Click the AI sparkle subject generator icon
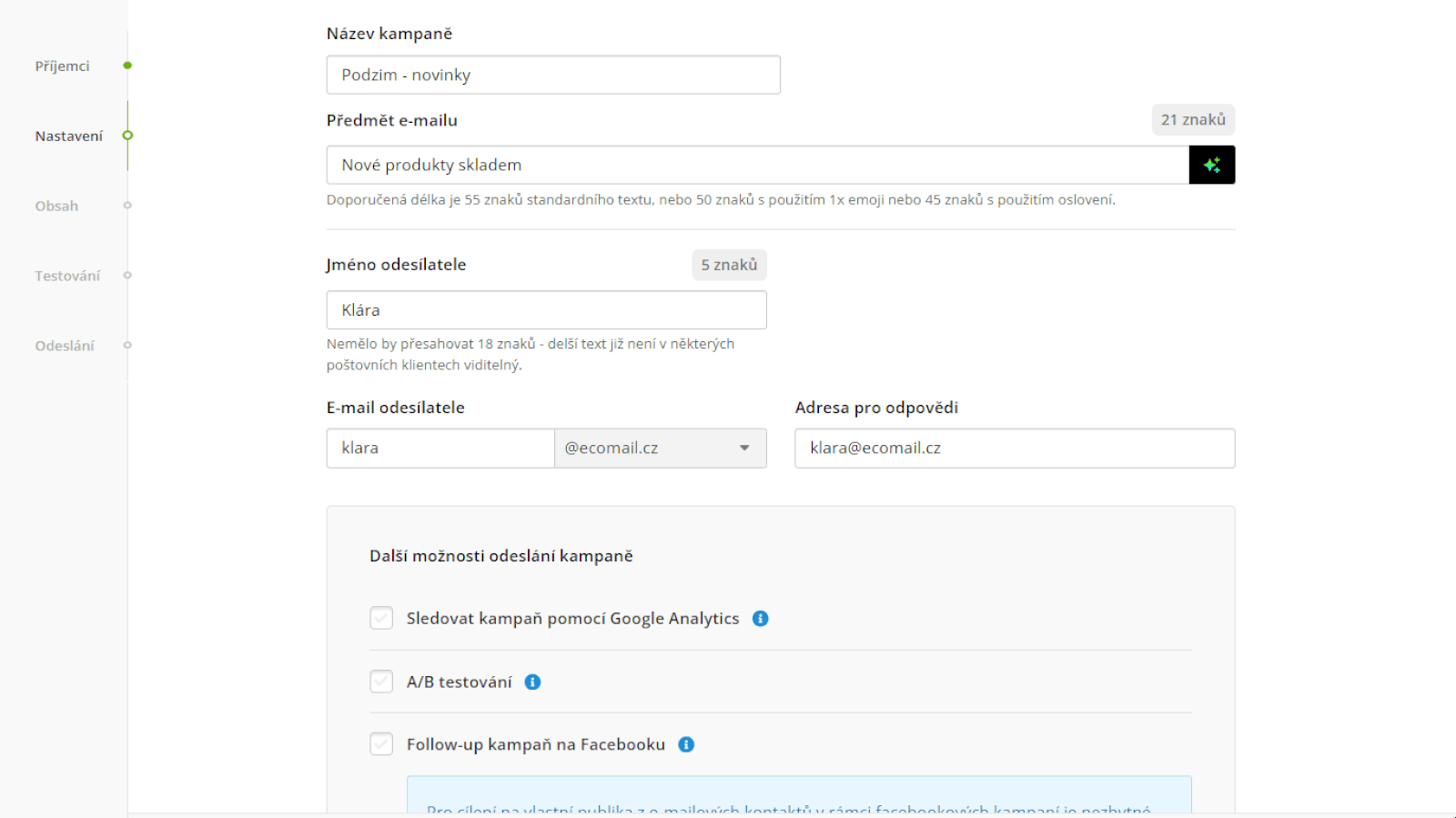 (1211, 165)
